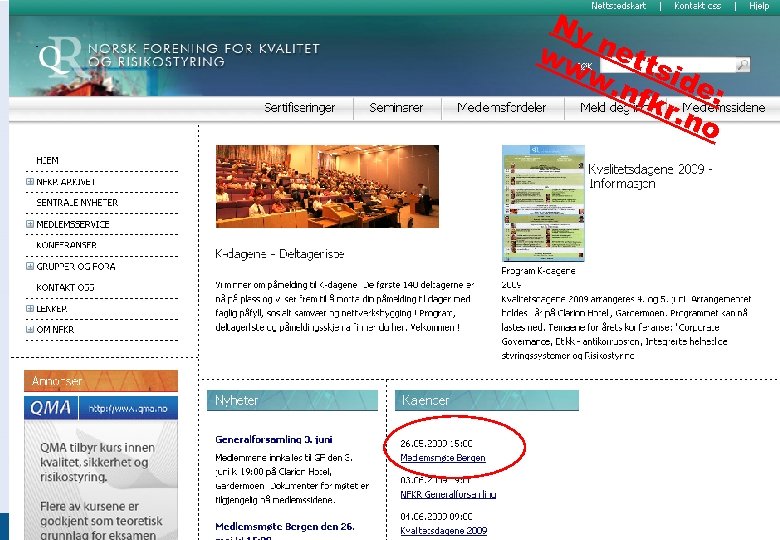The width and height of the screenshot is (780, 540).
Task: Click the Kalender section header
Action: (x=487, y=400)
